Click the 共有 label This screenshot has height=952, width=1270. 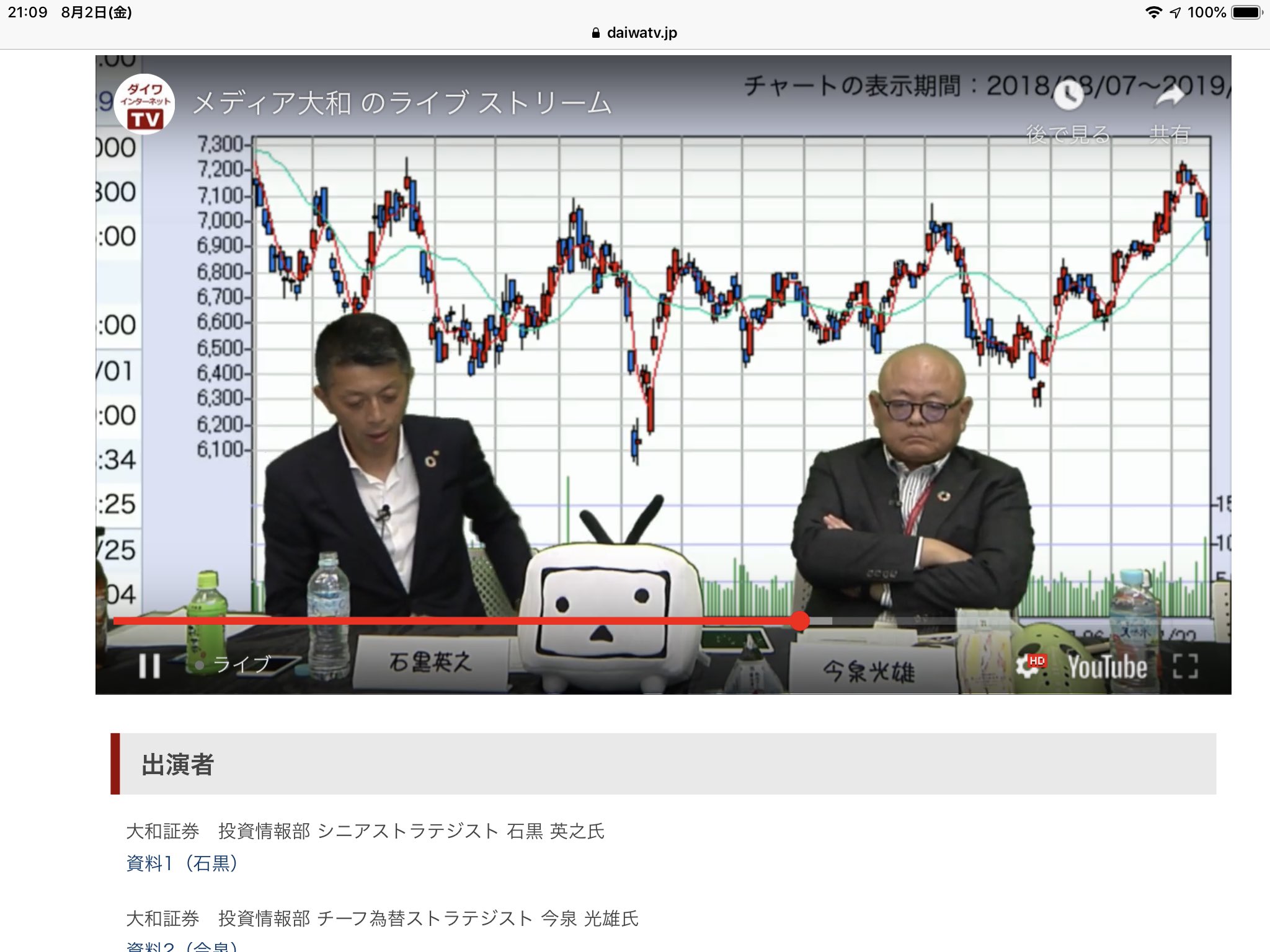click(1170, 134)
